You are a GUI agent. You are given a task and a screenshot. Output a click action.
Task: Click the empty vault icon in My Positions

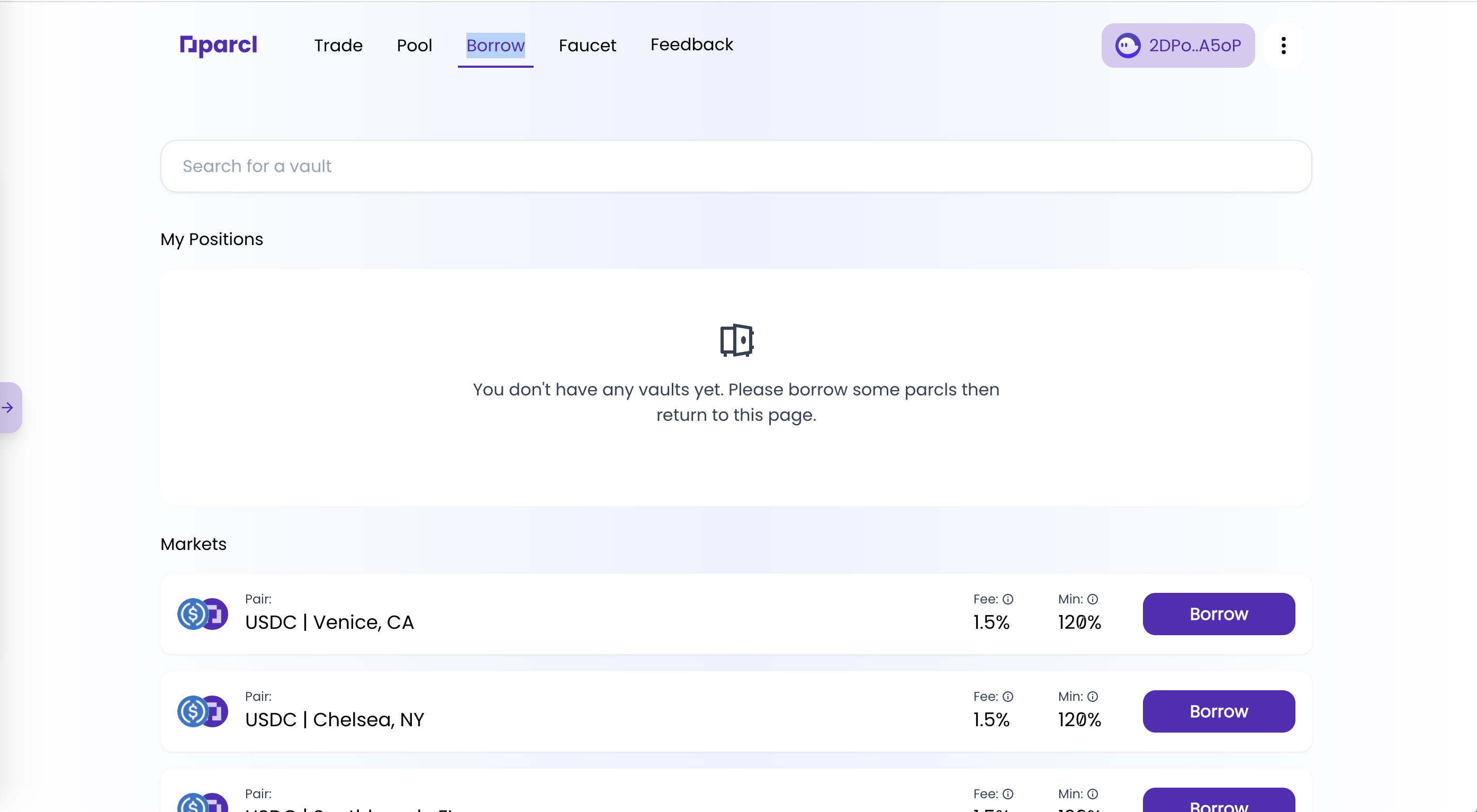point(736,340)
